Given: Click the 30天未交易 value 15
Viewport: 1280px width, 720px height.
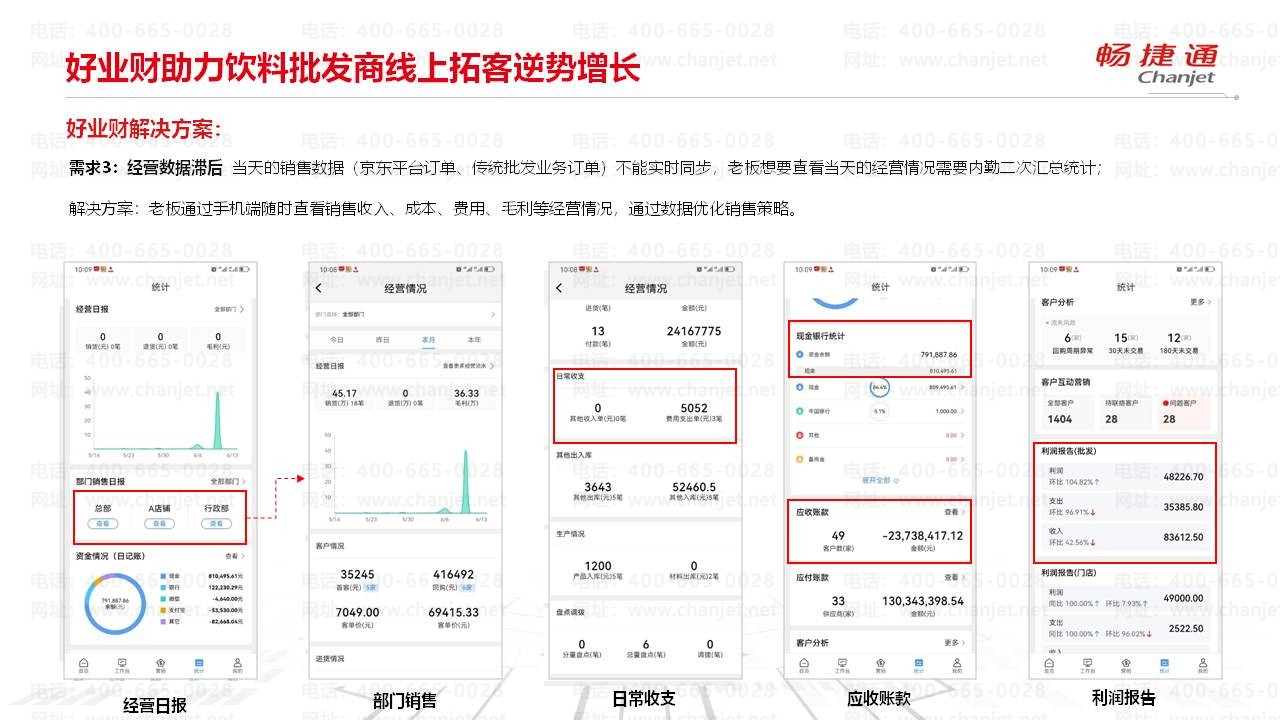Looking at the screenshot, I should pyautogui.click(x=1122, y=337).
